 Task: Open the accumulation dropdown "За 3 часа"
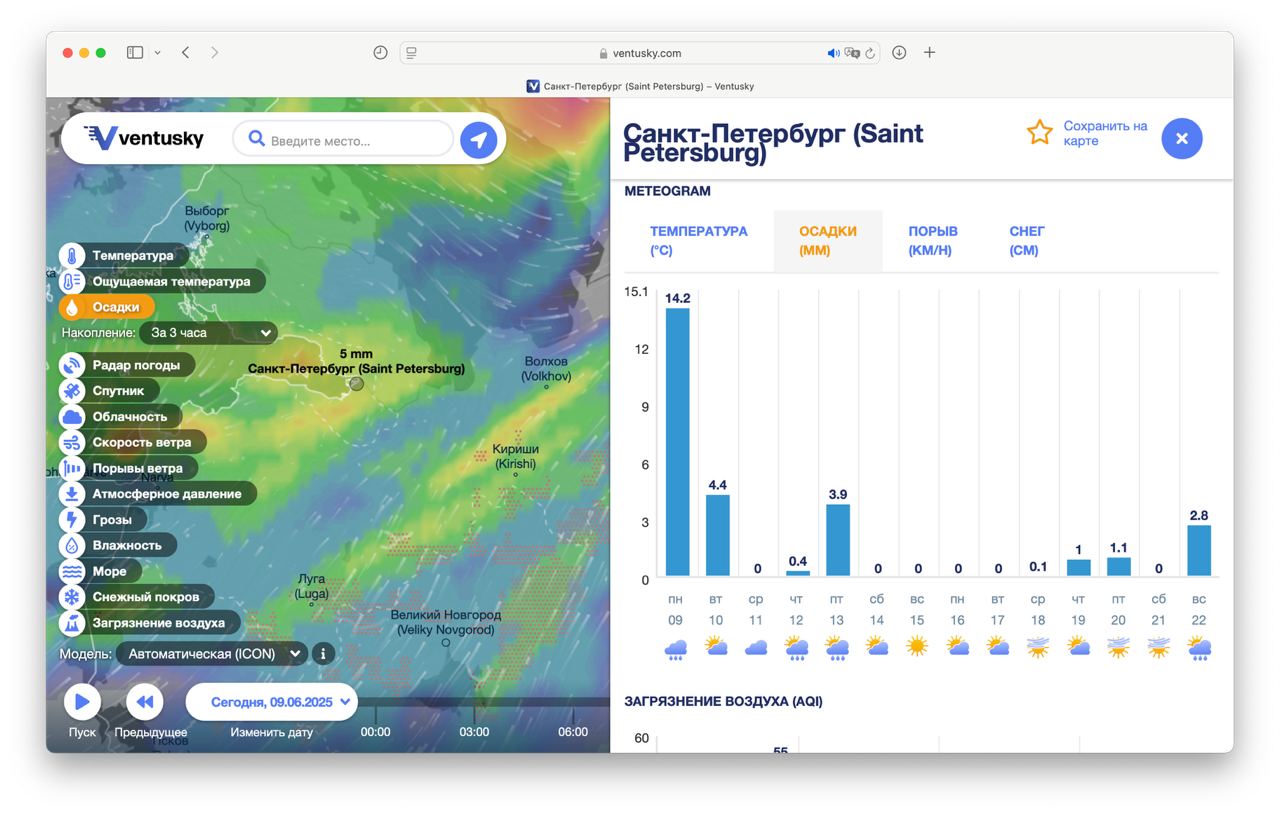[x=208, y=333]
